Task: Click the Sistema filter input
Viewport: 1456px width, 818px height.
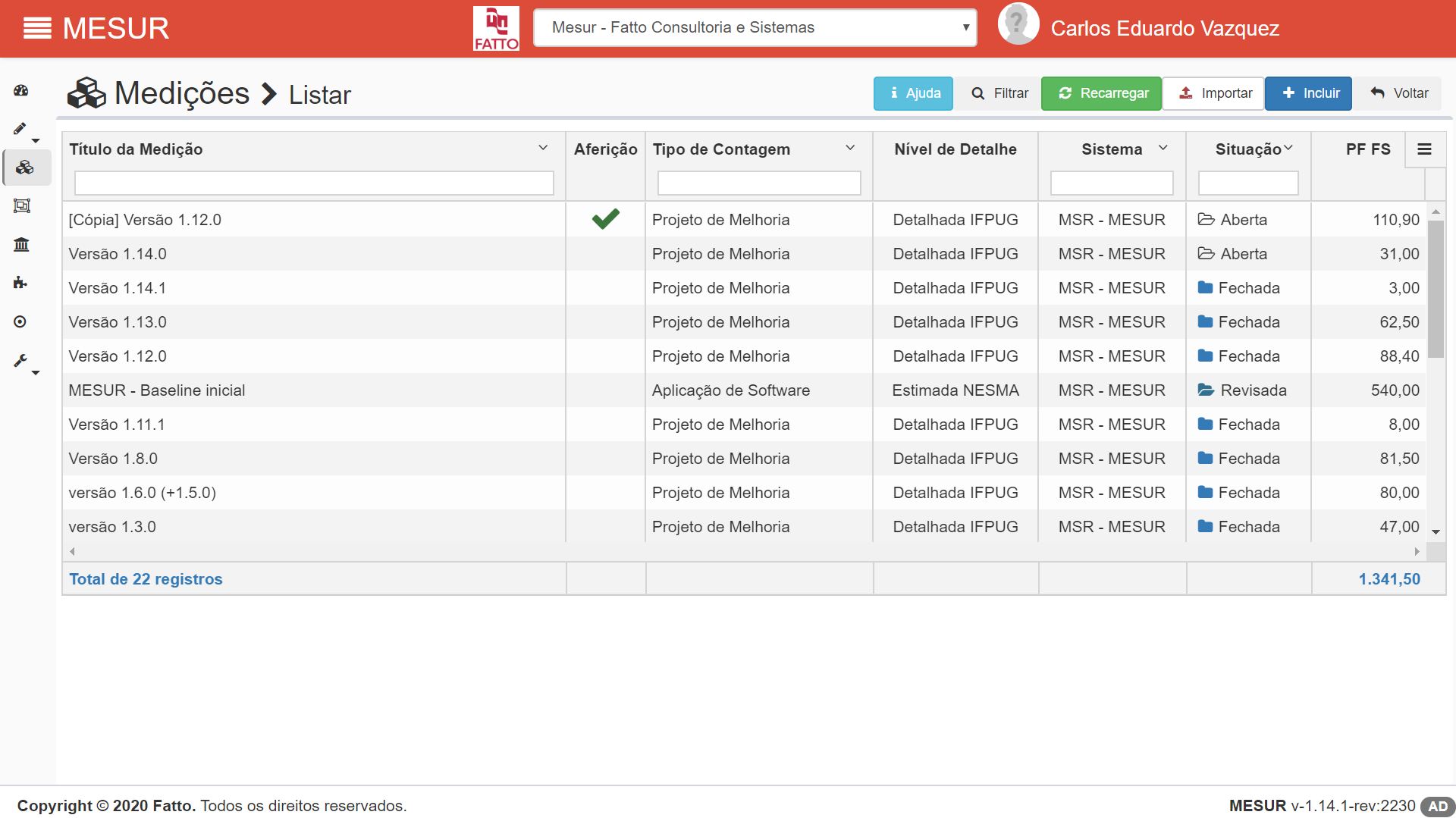Action: (1112, 183)
